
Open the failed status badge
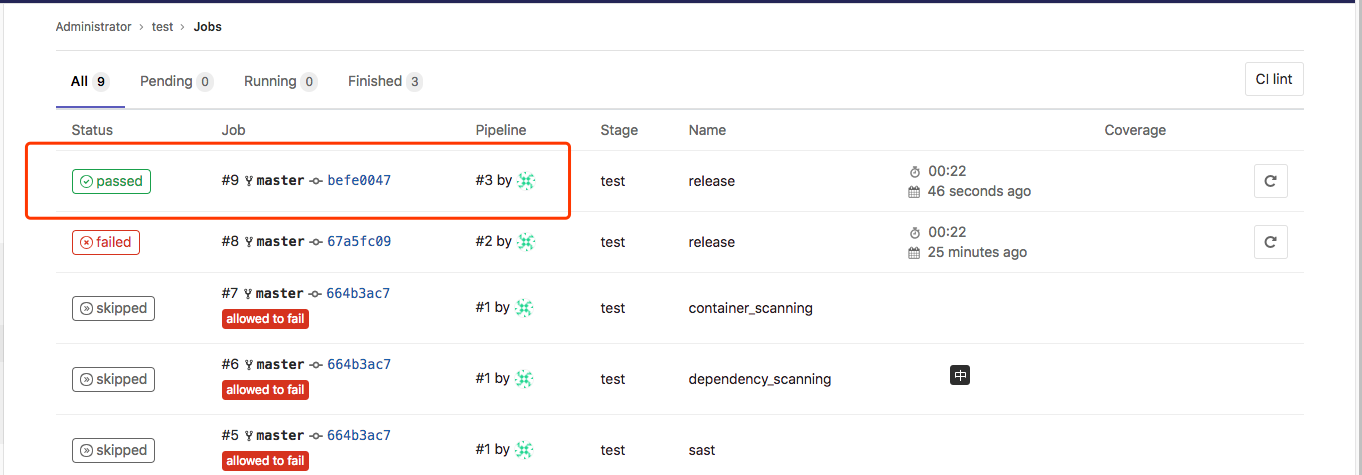tap(106, 242)
